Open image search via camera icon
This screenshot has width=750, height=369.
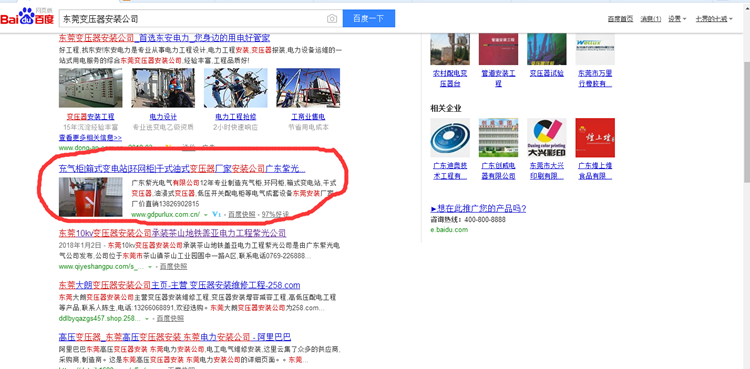[x=332, y=19]
